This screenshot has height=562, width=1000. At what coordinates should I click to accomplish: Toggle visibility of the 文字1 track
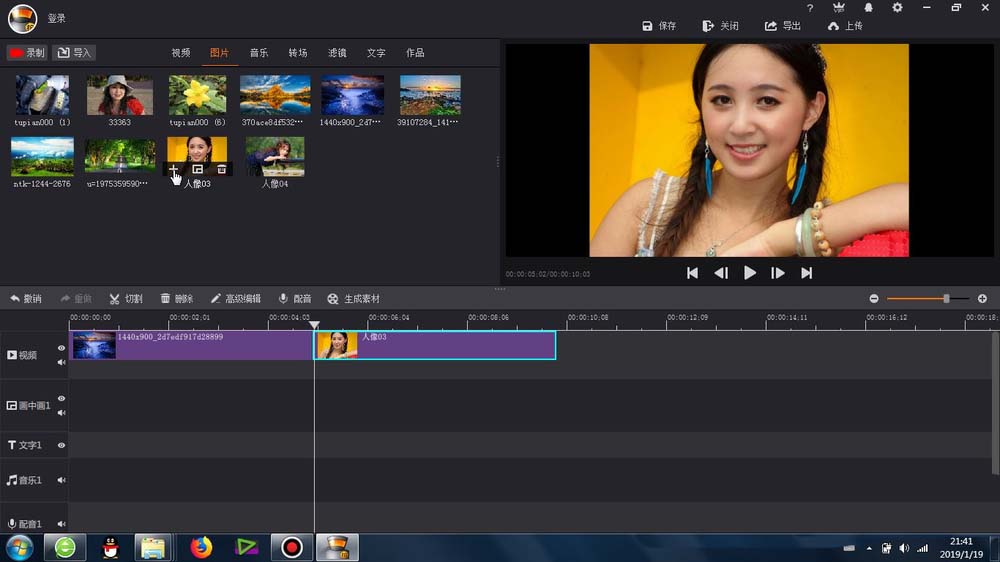[61, 445]
